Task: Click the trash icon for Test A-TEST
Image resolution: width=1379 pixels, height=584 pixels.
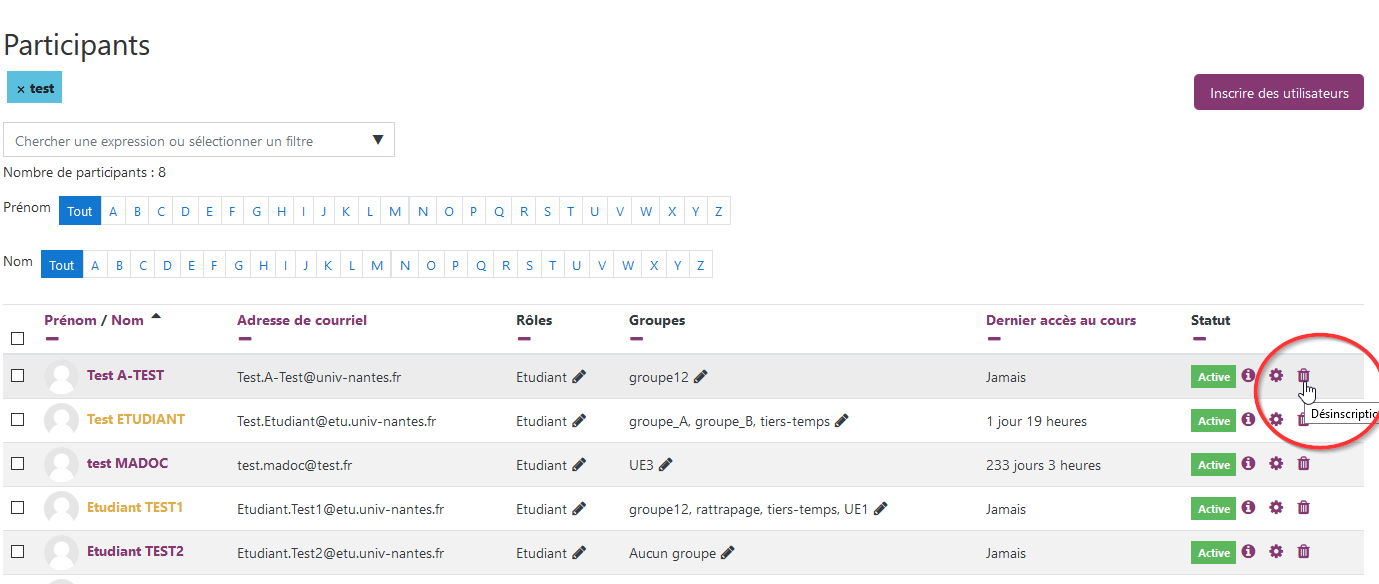Action: point(1303,376)
